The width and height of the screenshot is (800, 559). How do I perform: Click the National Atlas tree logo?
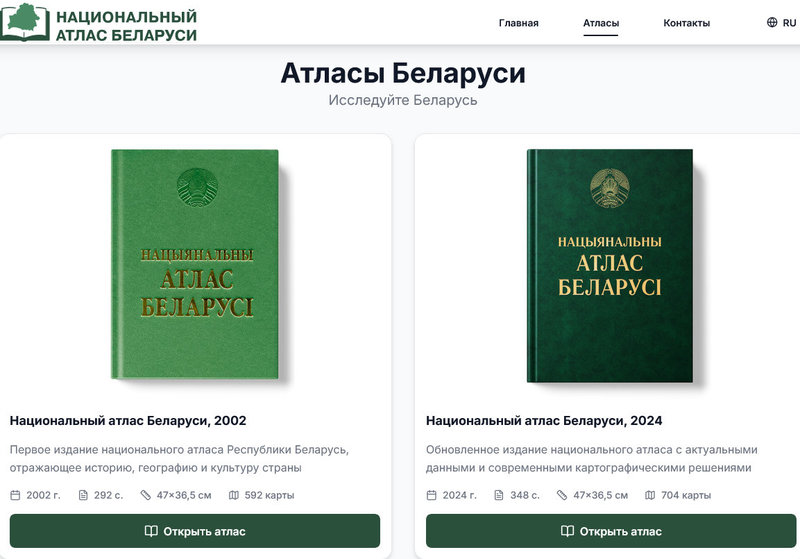point(24,21)
